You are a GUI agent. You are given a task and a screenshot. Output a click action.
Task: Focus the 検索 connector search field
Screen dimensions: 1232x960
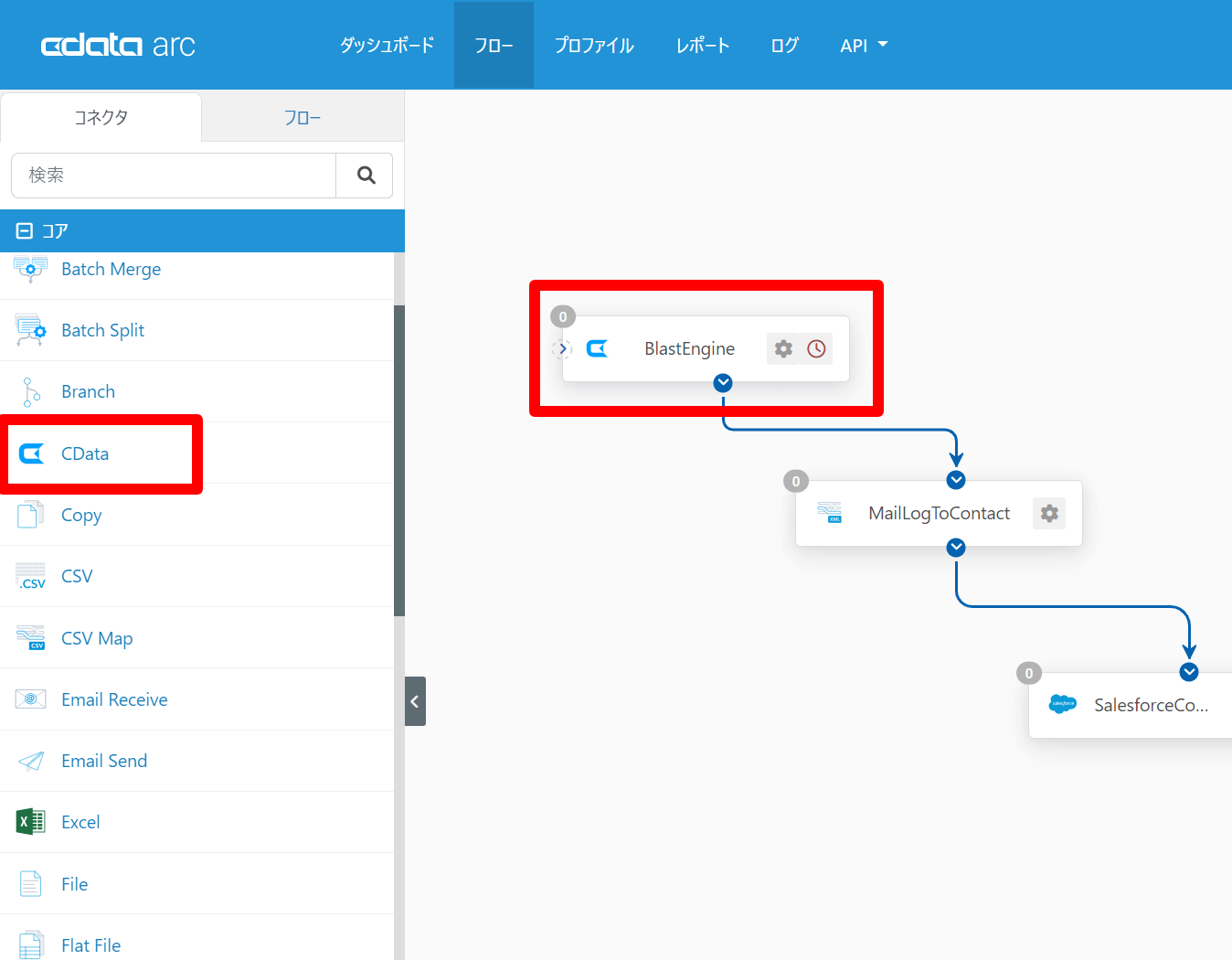(174, 176)
